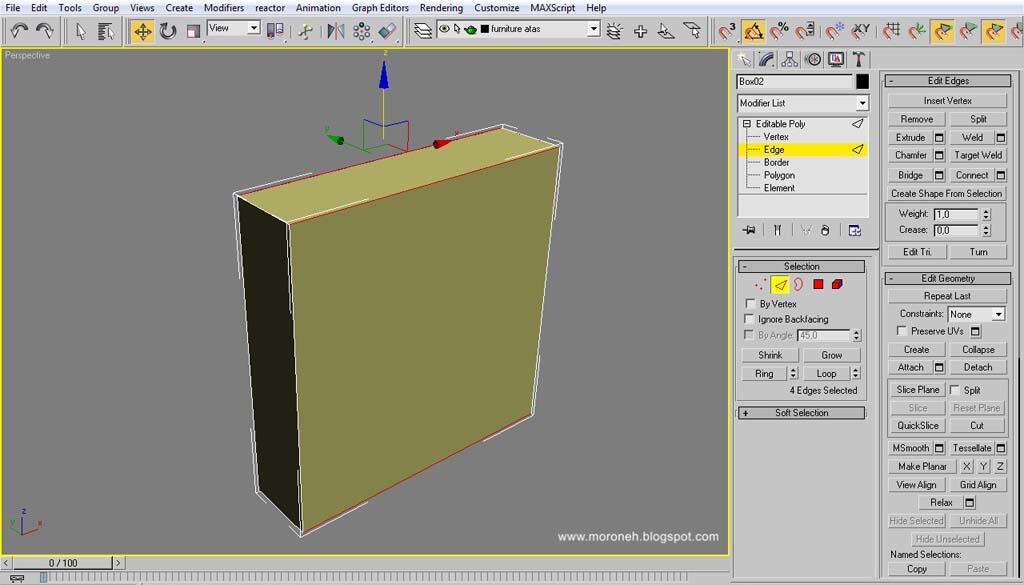The width and height of the screenshot is (1024, 585).
Task: Switch to Vertex sub-object selection icon
Action: click(x=760, y=285)
